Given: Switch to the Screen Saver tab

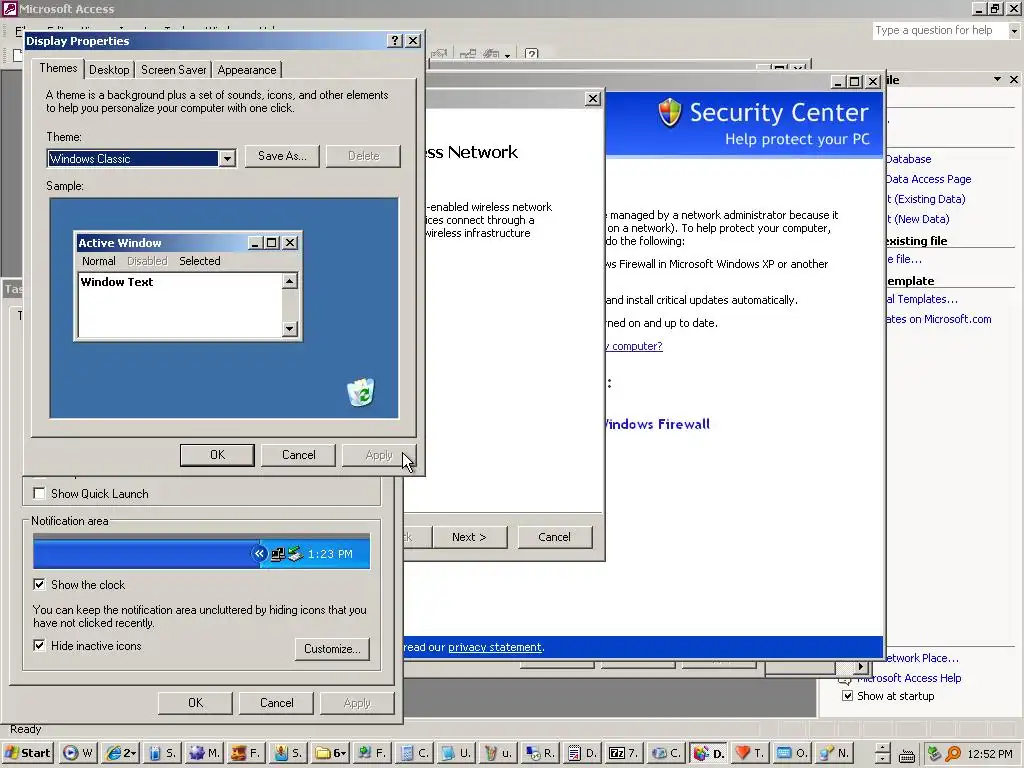Looking at the screenshot, I should coord(174,70).
